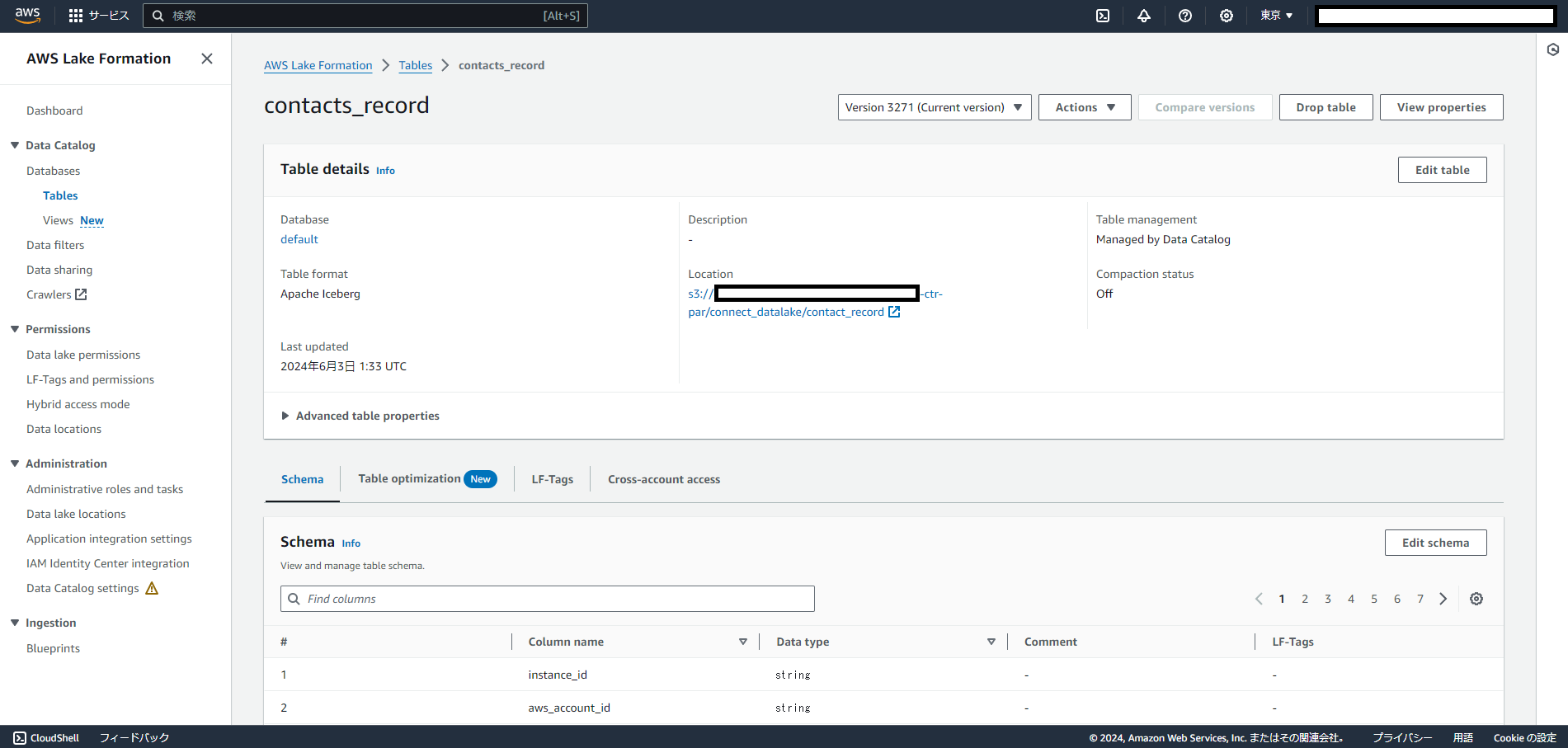
Task: Click the Schema Info link
Action: (x=351, y=543)
